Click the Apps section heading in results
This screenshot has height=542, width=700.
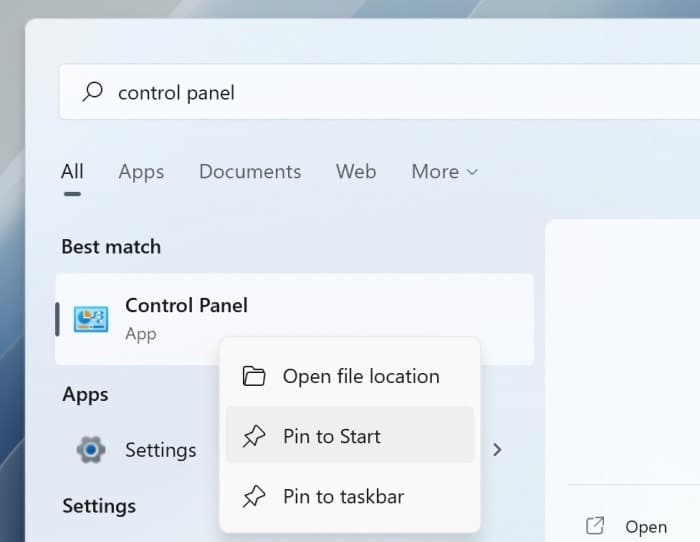tap(85, 395)
